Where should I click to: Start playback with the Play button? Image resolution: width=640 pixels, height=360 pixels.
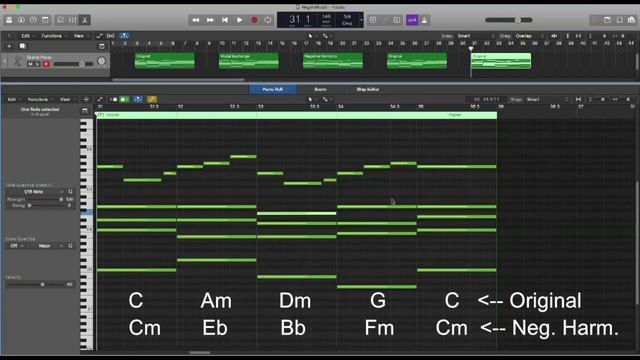click(x=240, y=20)
